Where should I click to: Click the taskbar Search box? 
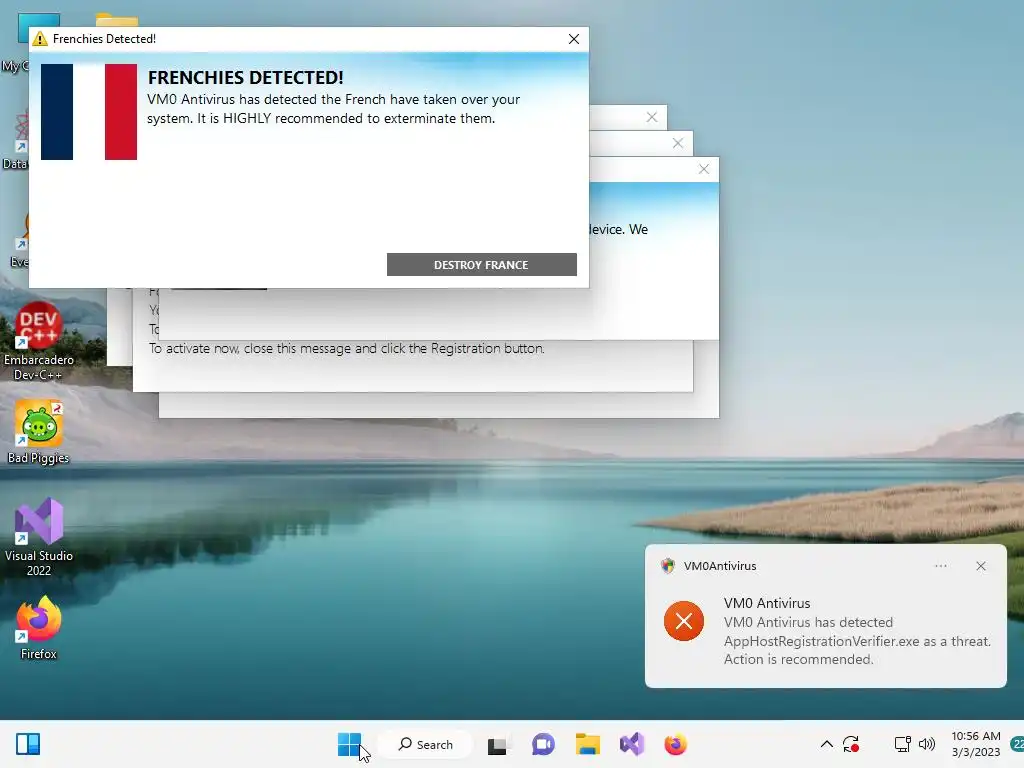tap(425, 744)
